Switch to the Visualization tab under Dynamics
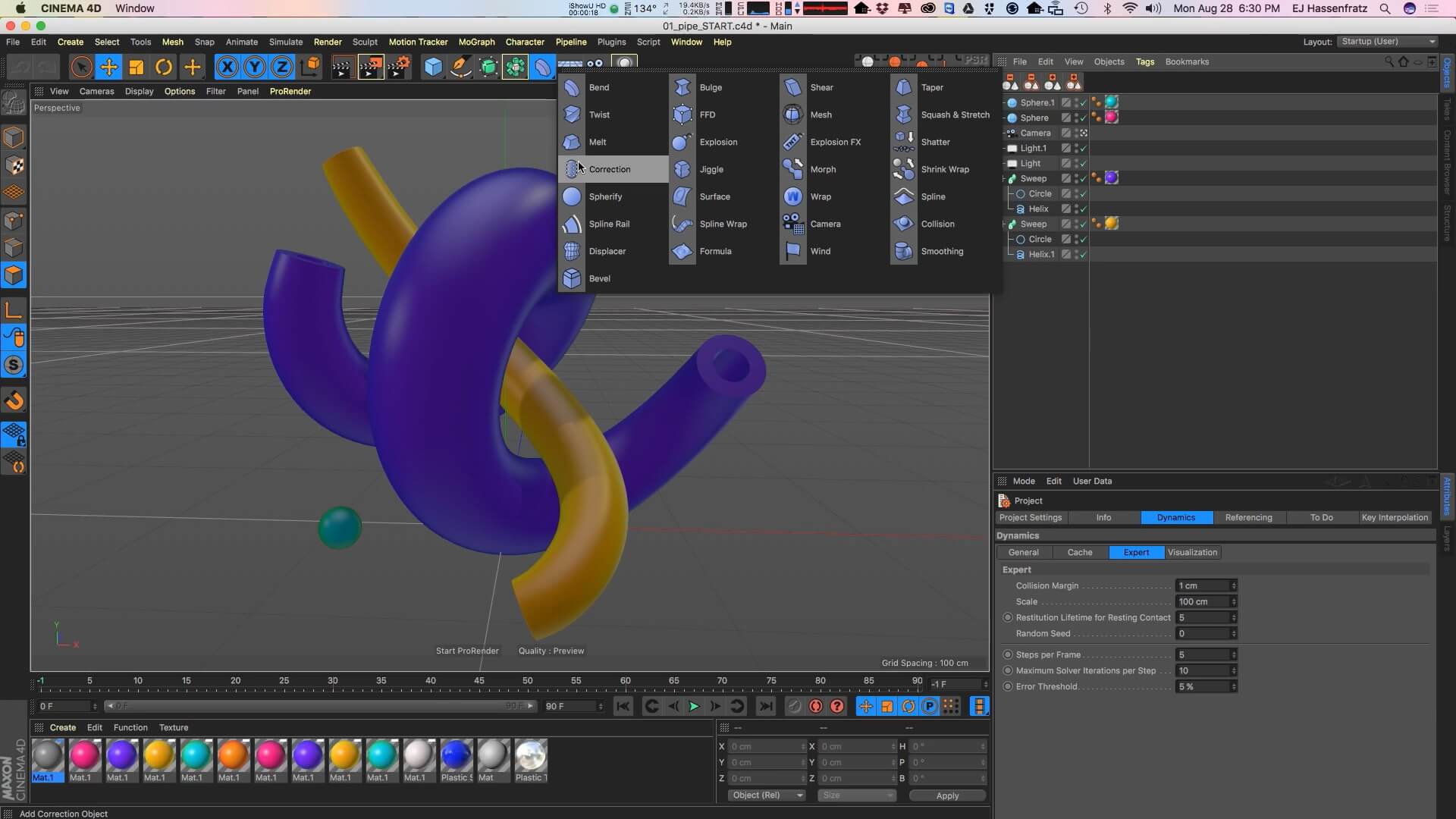The height and width of the screenshot is (819, 1456). (1191, 552)
